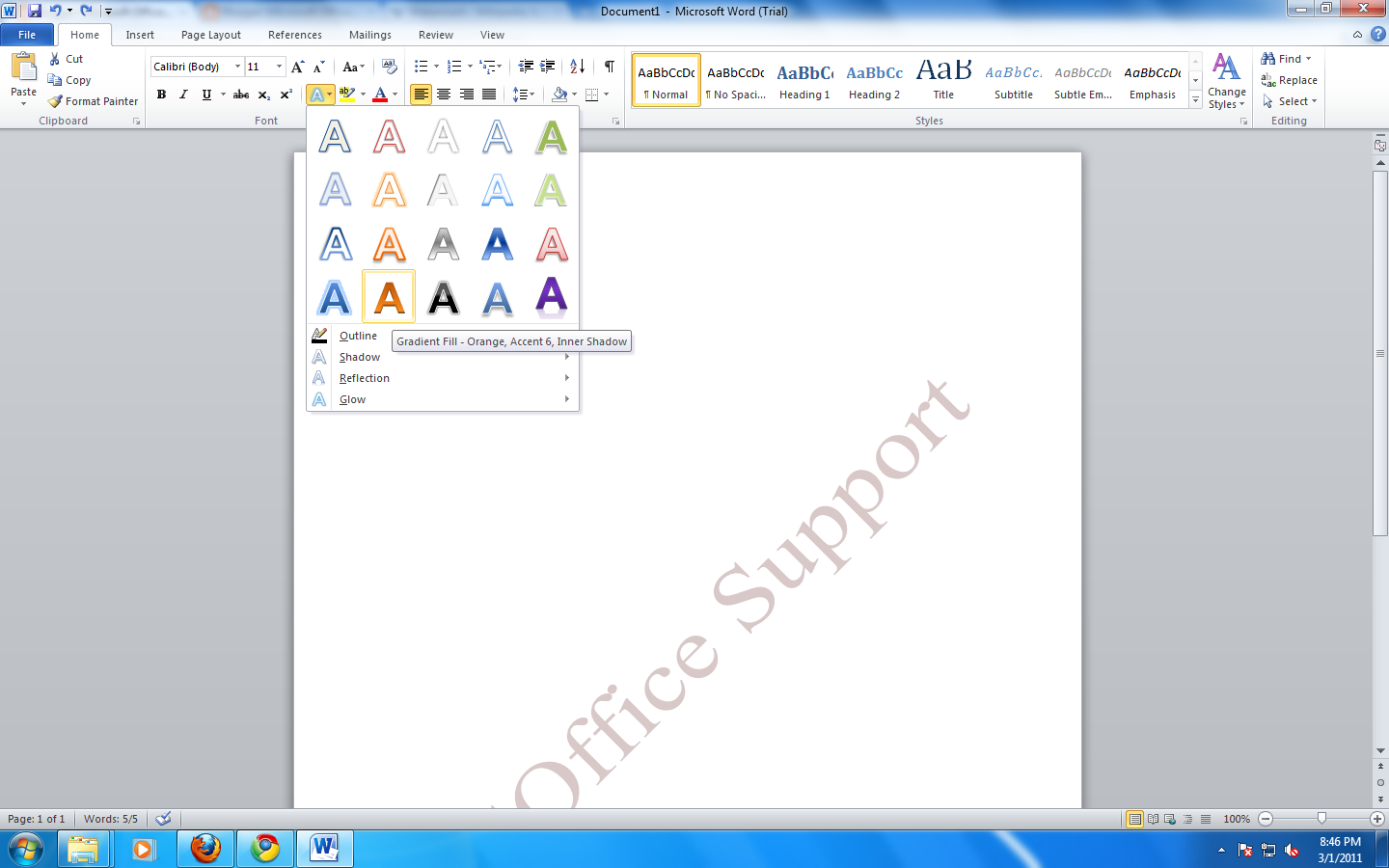Click the Save icon in Quick Access Toolbar
The image size is (1389, 868).
[x=35, y=11]
